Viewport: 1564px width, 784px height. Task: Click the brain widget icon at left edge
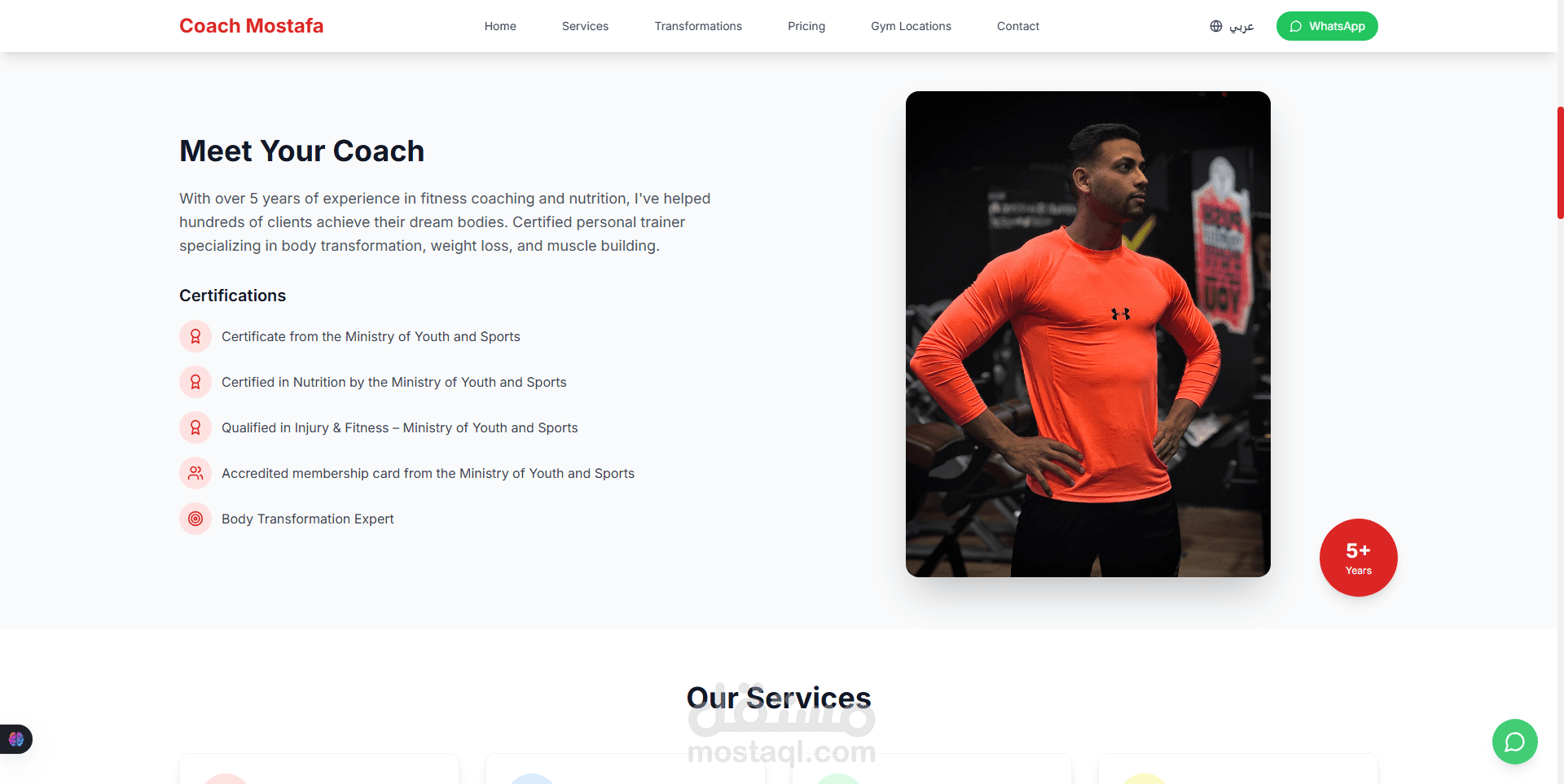(x=16, y=739)
